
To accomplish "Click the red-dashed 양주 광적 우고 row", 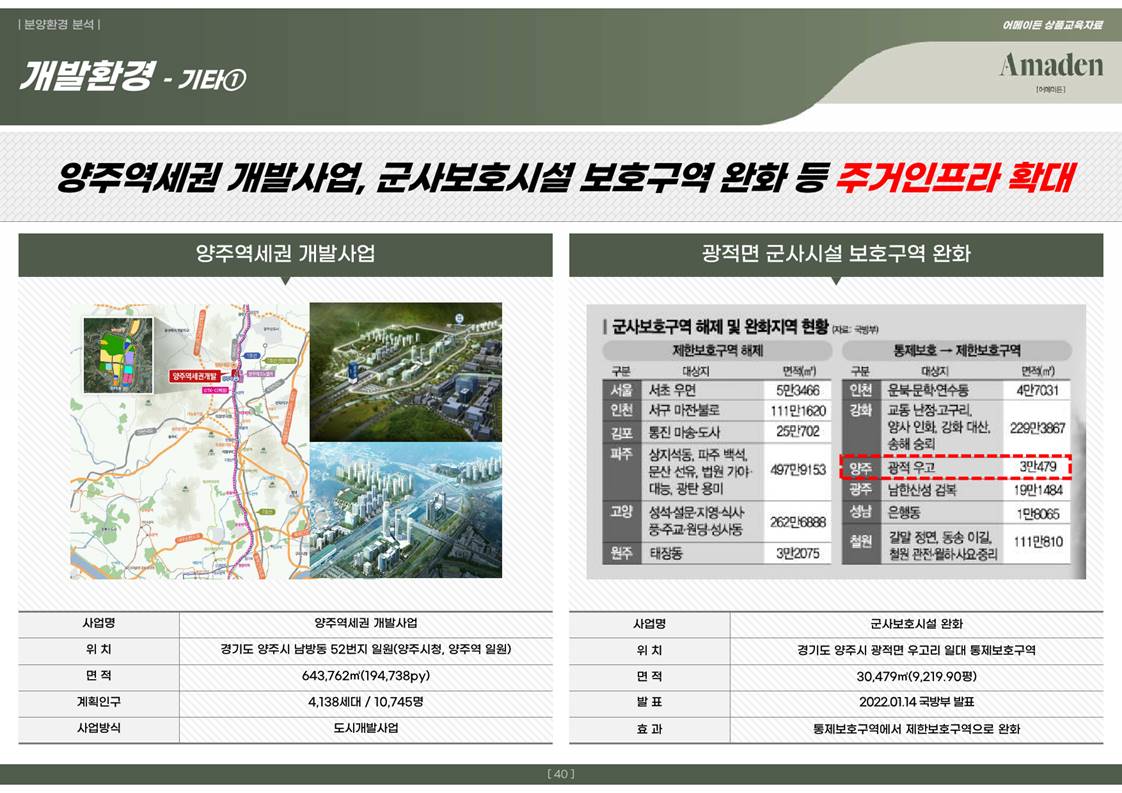I will click(955, 467).
